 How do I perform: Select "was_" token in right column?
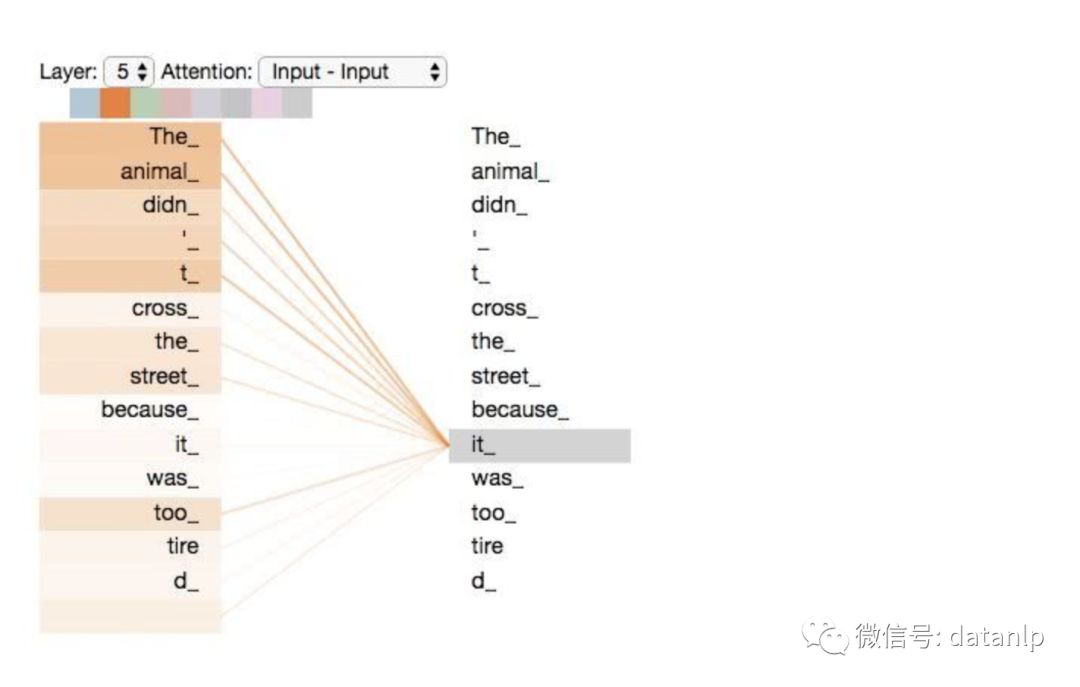497,479
